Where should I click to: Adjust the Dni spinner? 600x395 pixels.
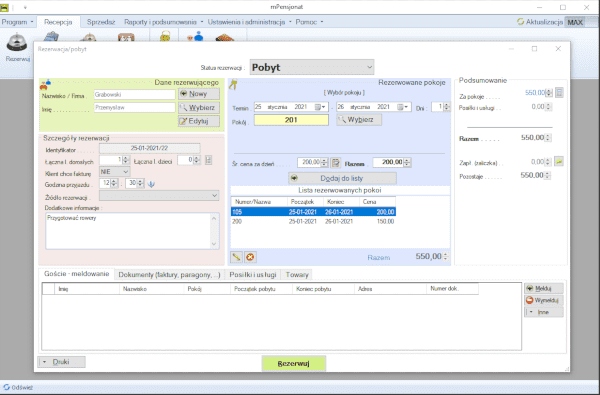pyautogui.click(x=446, y=107)
